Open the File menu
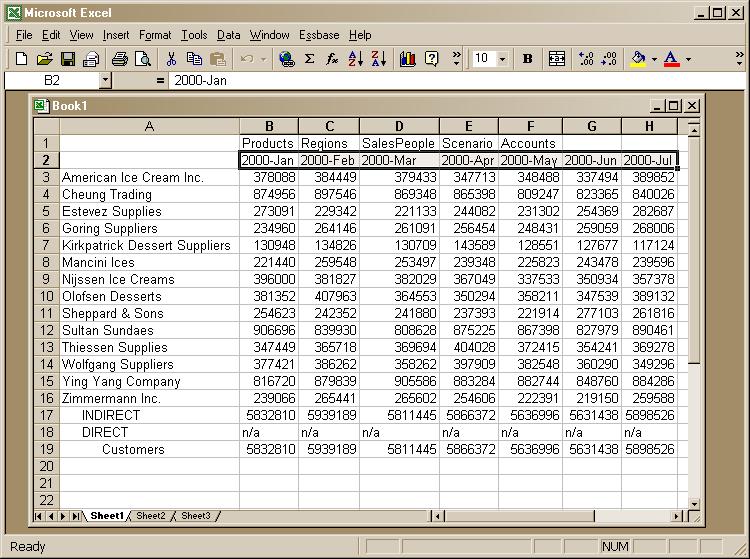The image size is (750, 559). [24, 35]
